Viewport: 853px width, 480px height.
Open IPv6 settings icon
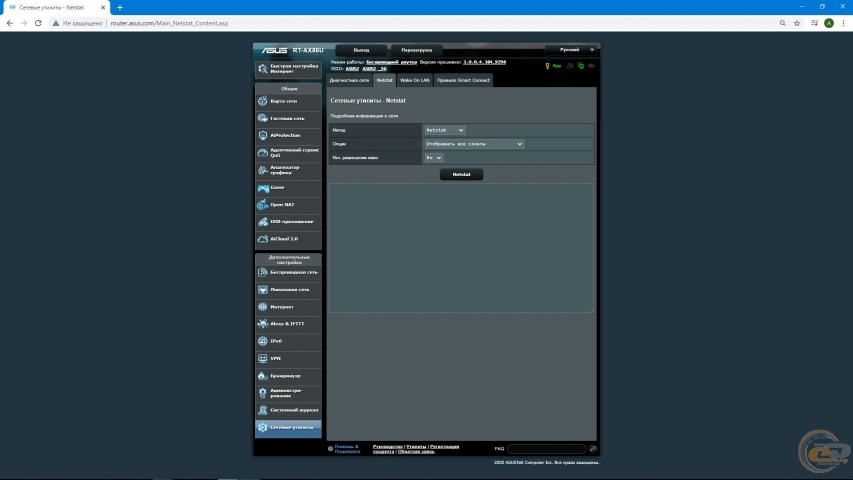(x=263, y=341)
